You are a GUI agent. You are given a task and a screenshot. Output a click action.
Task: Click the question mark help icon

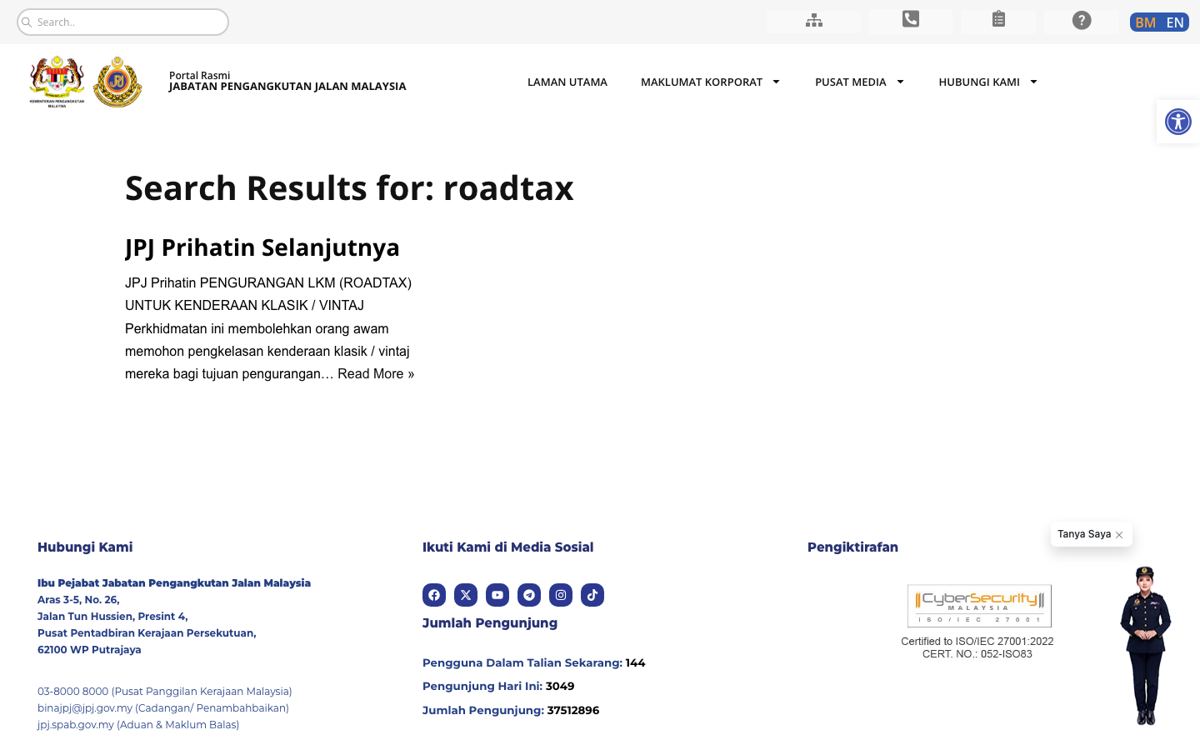tap(1081, 20)
